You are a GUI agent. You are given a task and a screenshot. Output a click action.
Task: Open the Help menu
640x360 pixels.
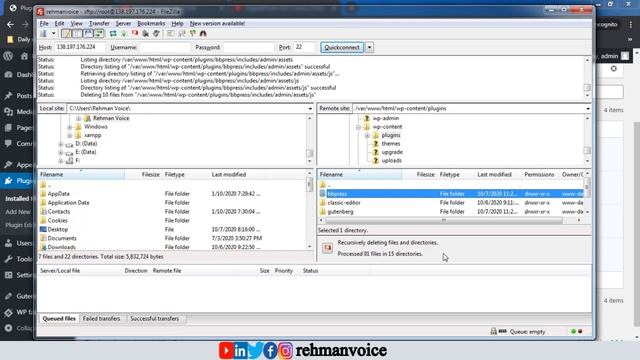(x=177, y=23)
